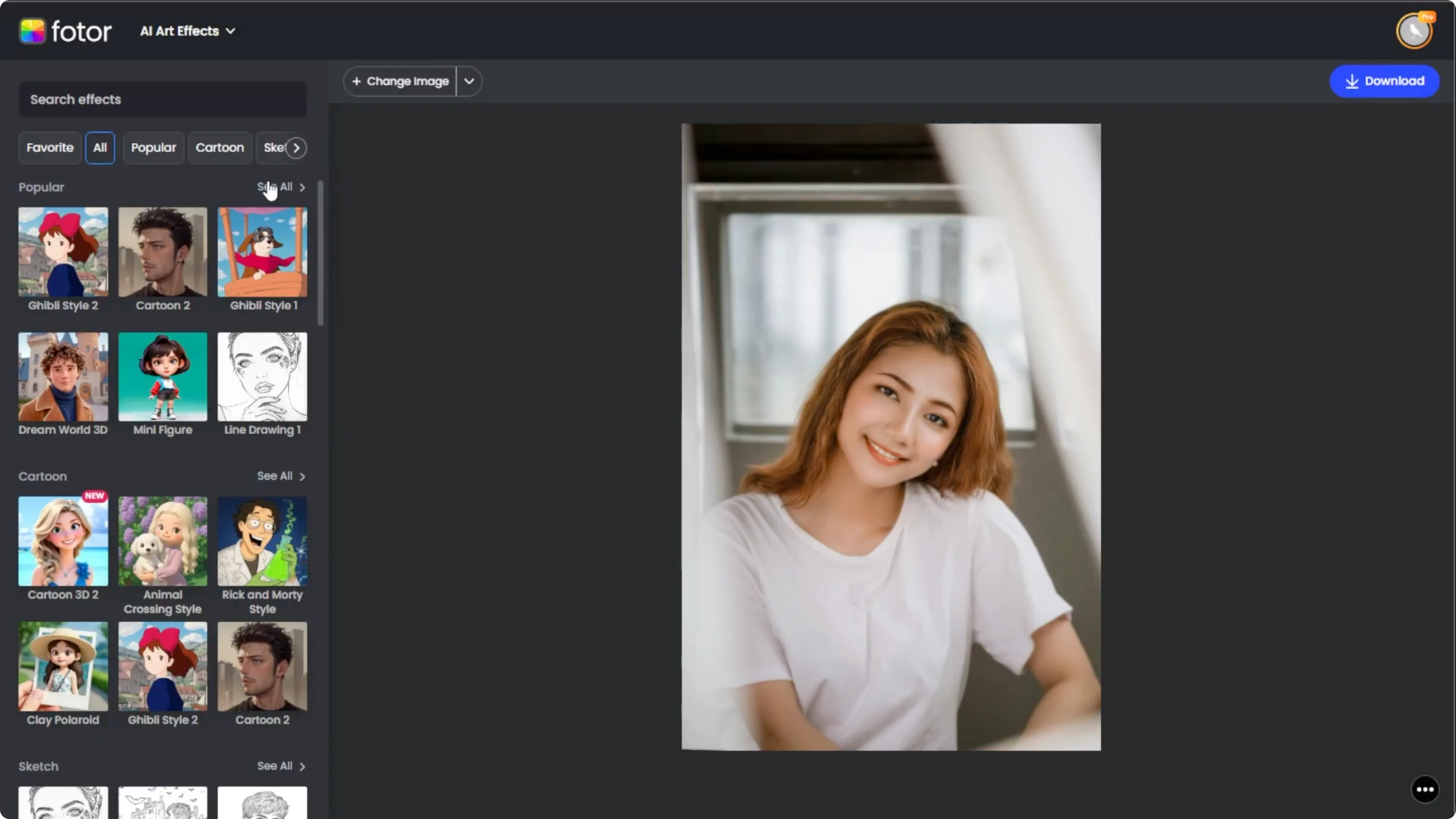
Task: Click the Sketch section heading
Action: pyautogui.click(x=38, y=766)
